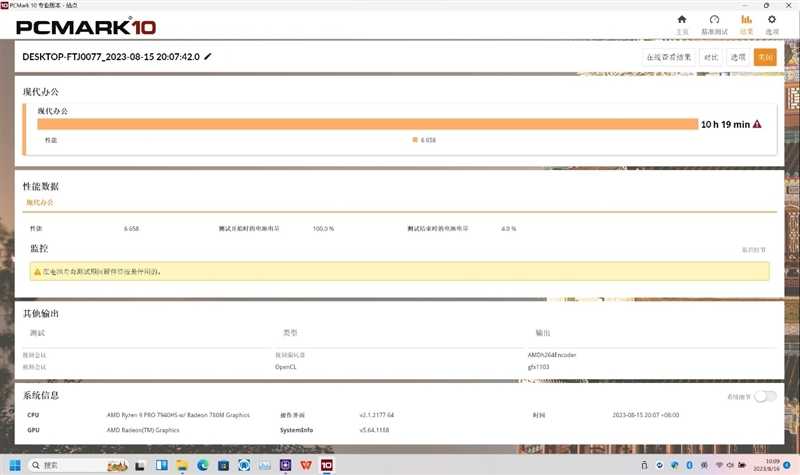The height and width of the screenshot is (475, 800).
Task: Click the pencil icon to rename result
Action: pyautogui.click(x=208, y=57)
